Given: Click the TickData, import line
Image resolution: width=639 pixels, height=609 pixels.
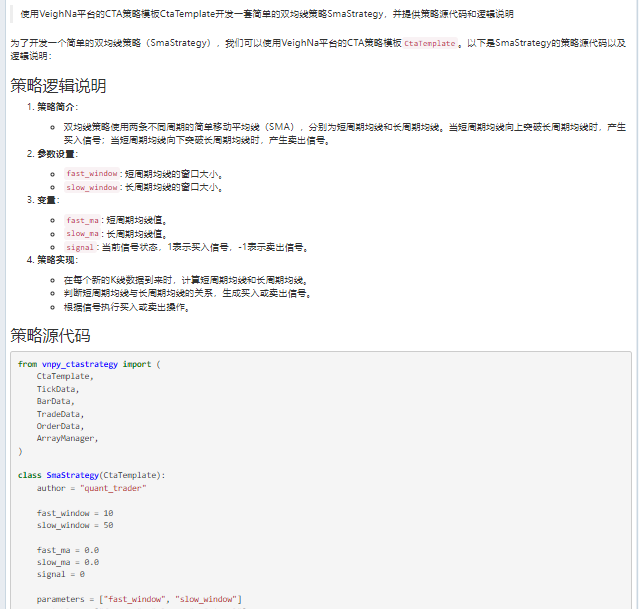Looking at the screenshot, I should [x=58, y=389].
